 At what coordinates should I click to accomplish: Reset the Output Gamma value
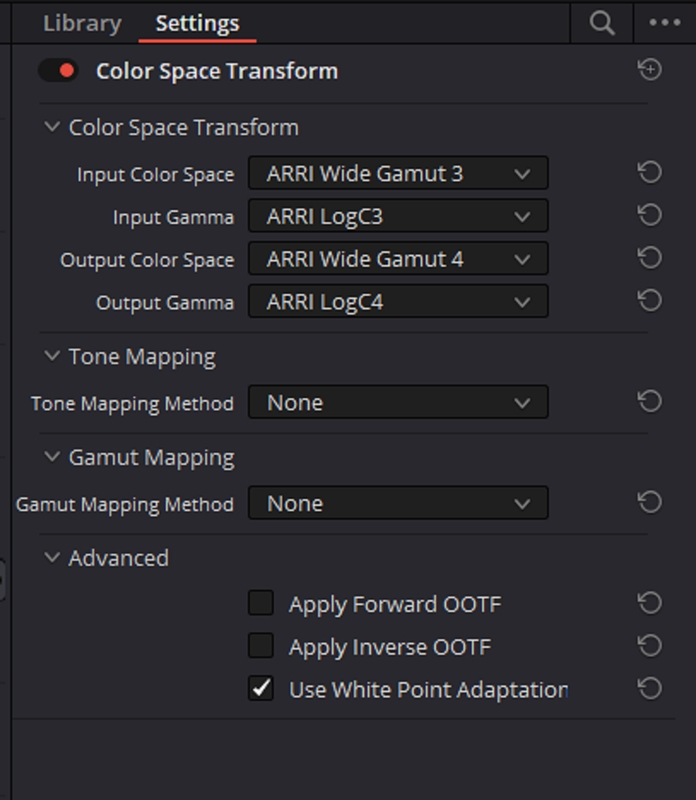click(x=650, y=301)
